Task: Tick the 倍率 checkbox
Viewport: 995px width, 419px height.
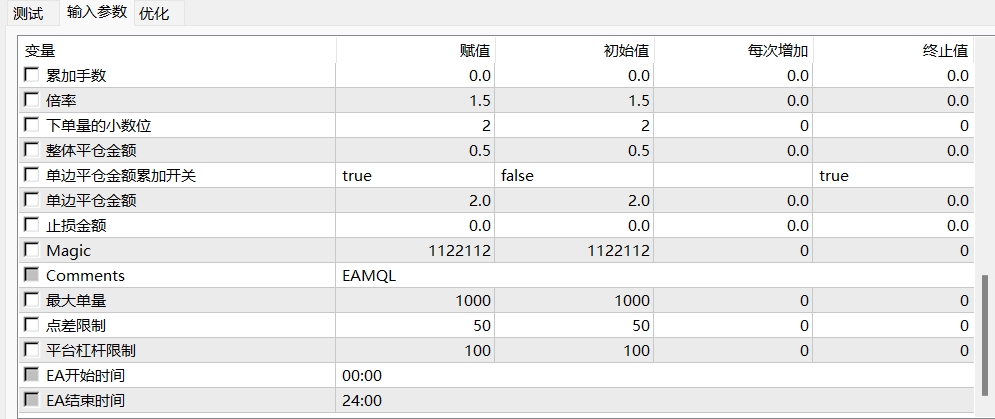Action: tap(32, 100)
